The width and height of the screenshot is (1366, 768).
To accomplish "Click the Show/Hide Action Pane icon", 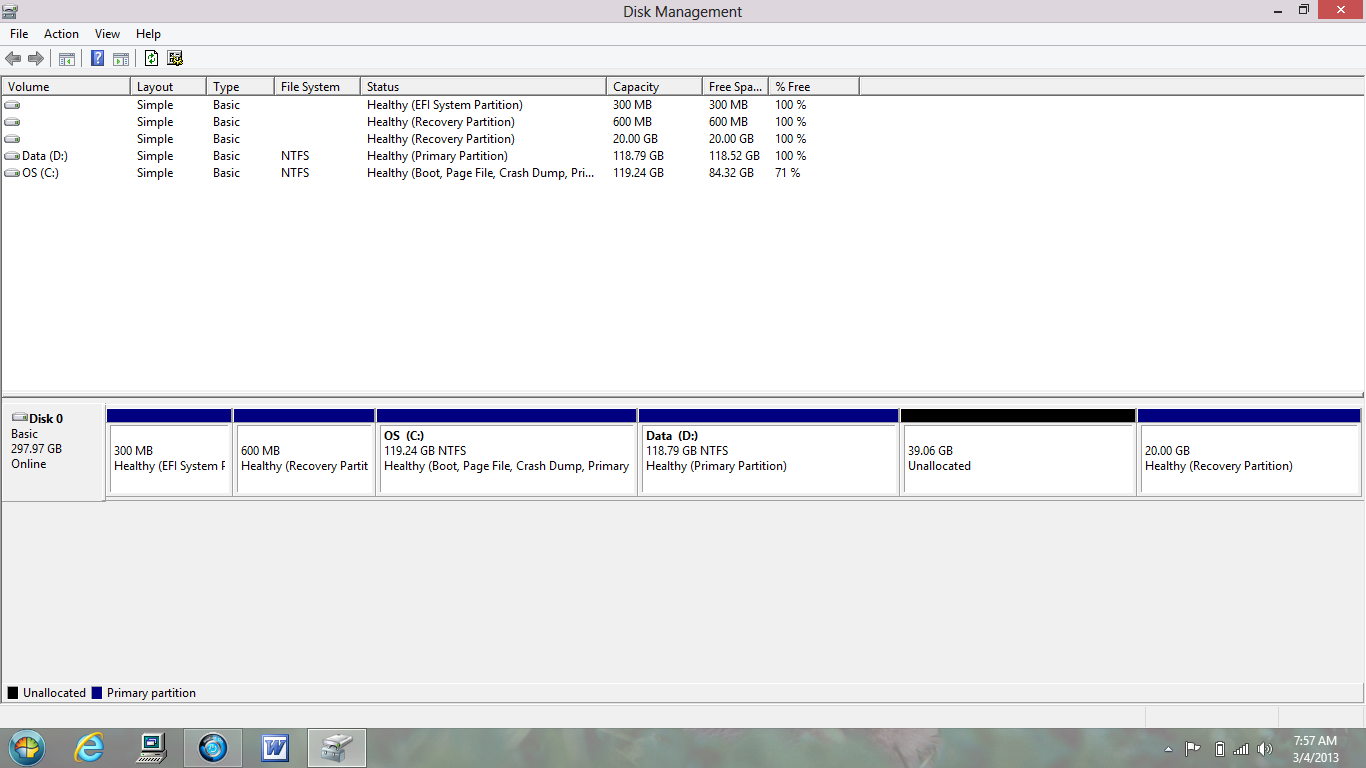I will coord(121,59).
